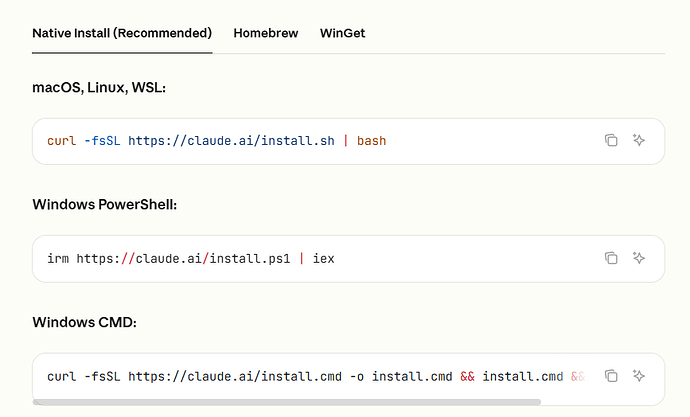690x417 pixels.
Task: Click the https://claude.ai/install.sh URL text
Action: click(x=231, y=141)
